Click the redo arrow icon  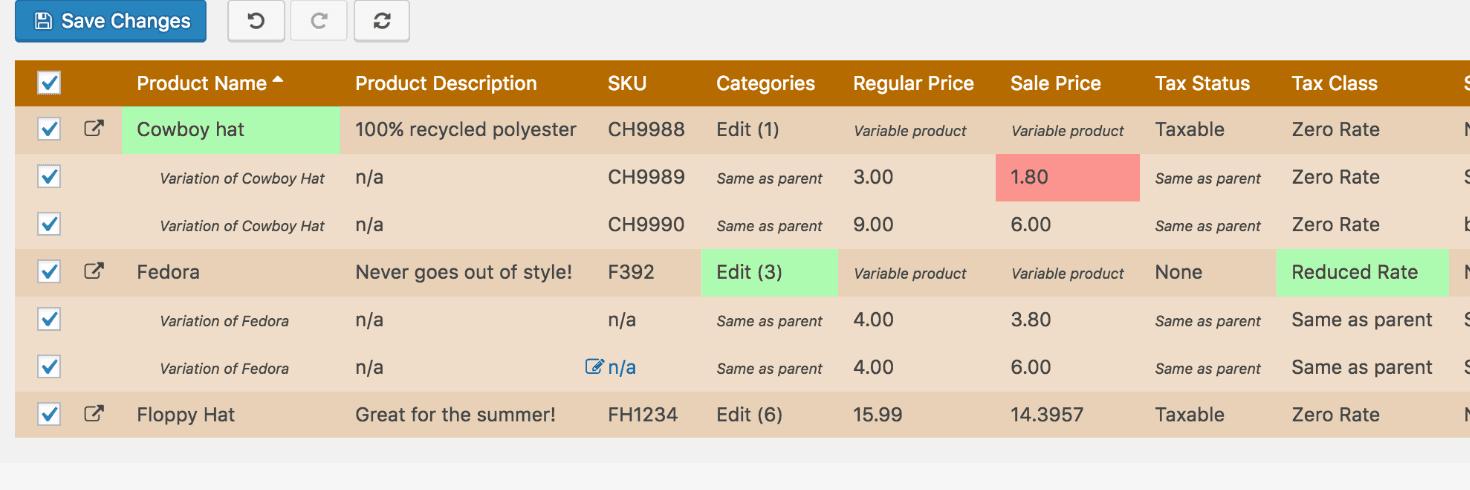pyautogui.click(x=319, y=21)
